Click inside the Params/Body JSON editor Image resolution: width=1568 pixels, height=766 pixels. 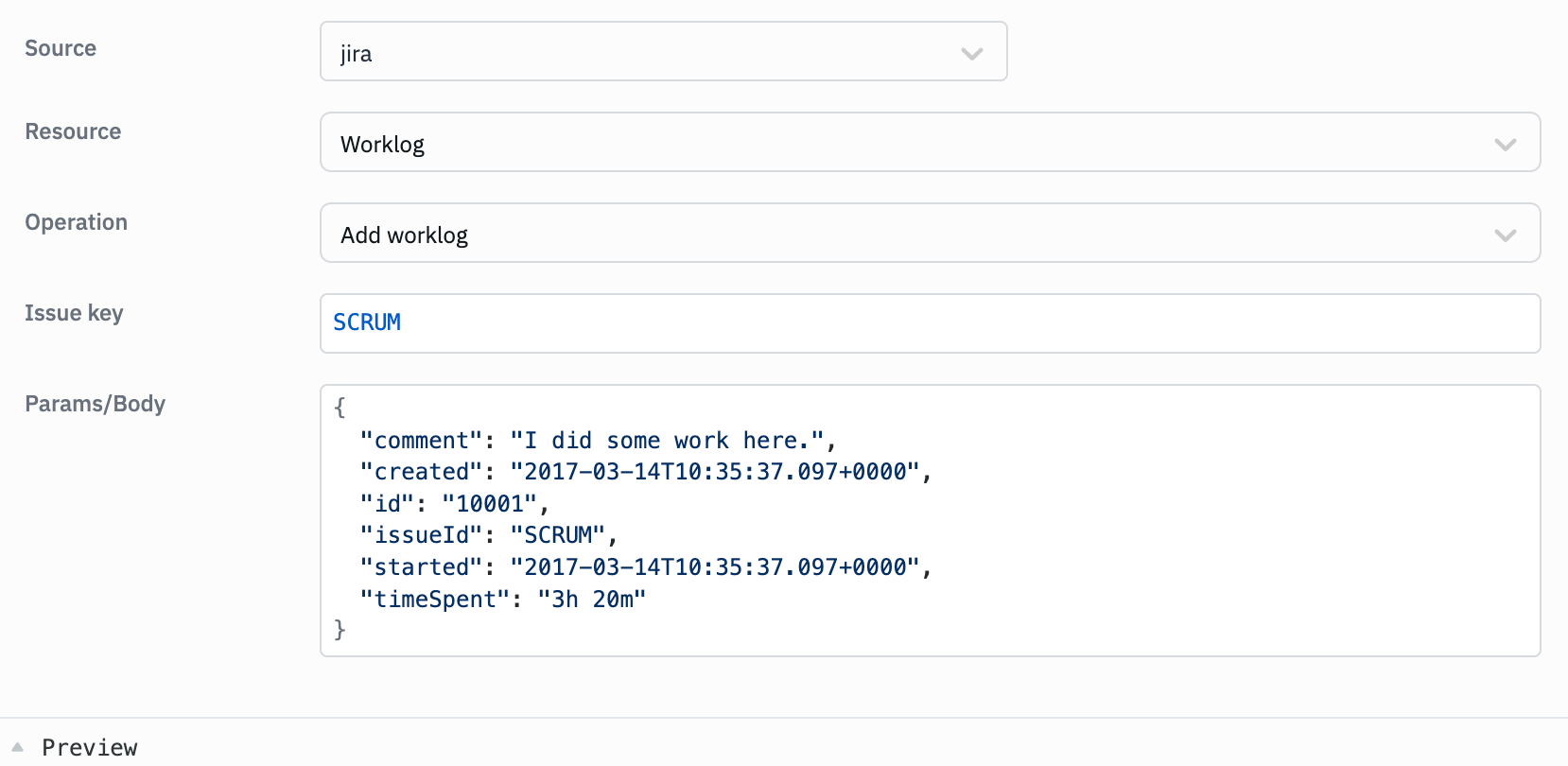point(930,520)
